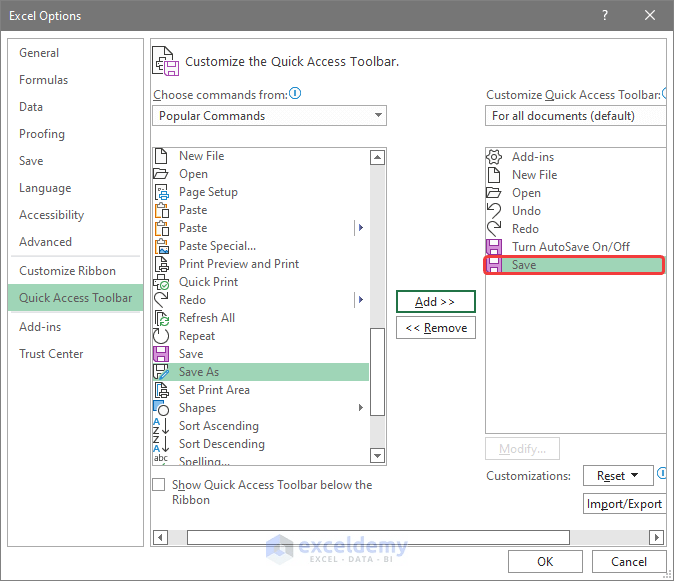Choose Page Setup icon in commands list

162,192
